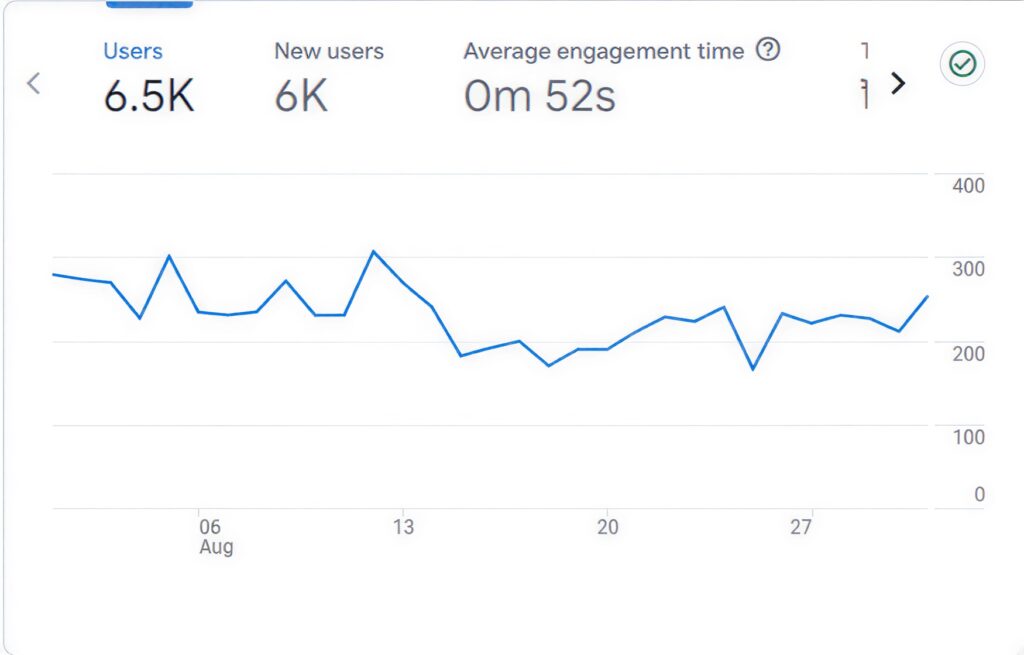Click the 06 Aug axis label
1024x655 pixels.
tap(214, 535)
